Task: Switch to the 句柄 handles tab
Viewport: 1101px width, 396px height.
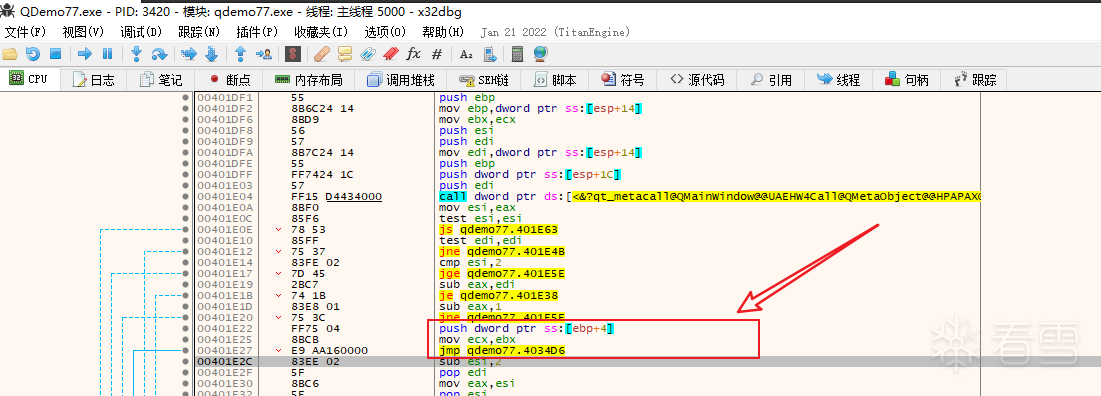Action: 907,80
